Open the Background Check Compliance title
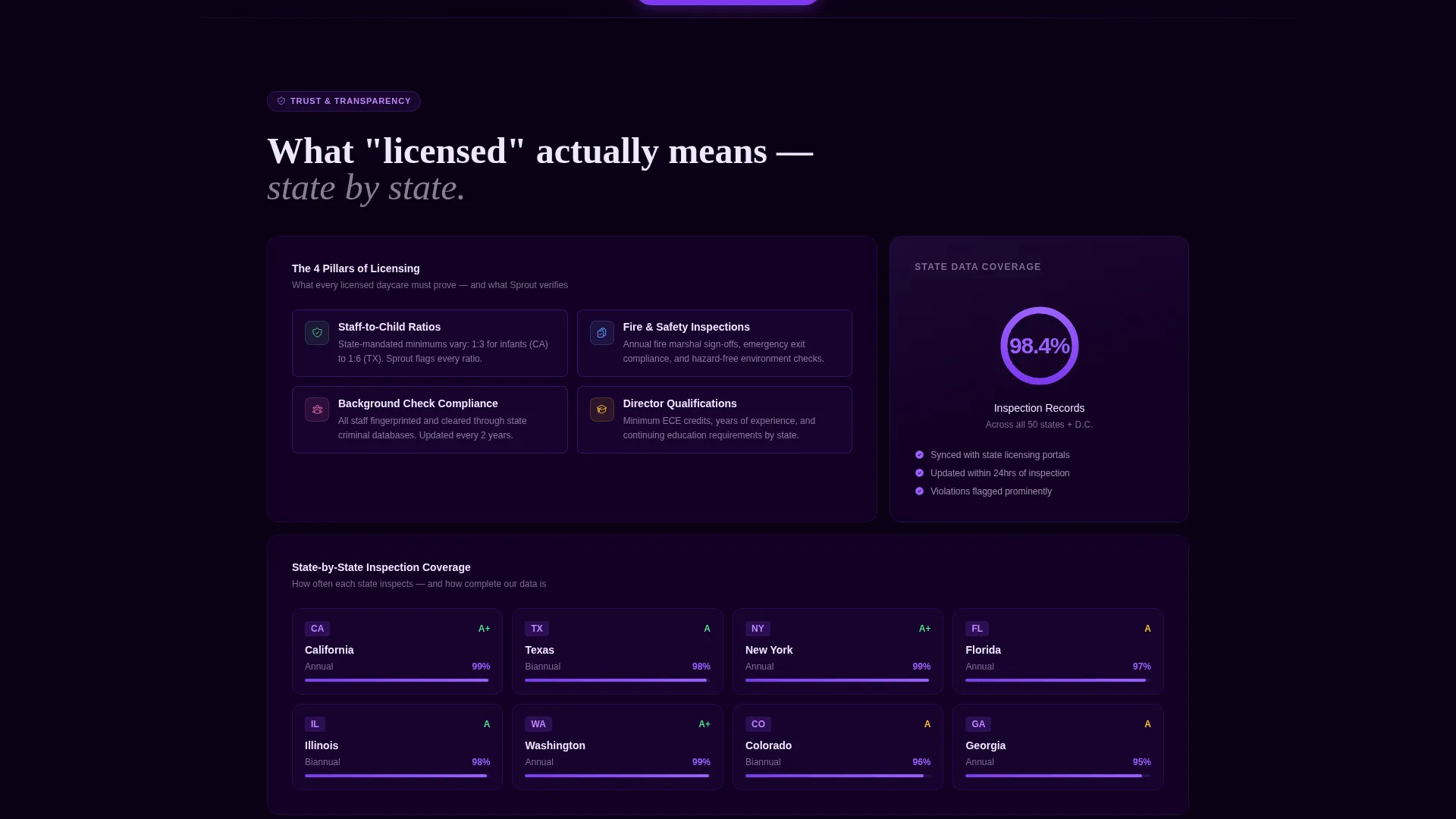The height and width of the screenshot is (819, 1456). click(418, 403)
